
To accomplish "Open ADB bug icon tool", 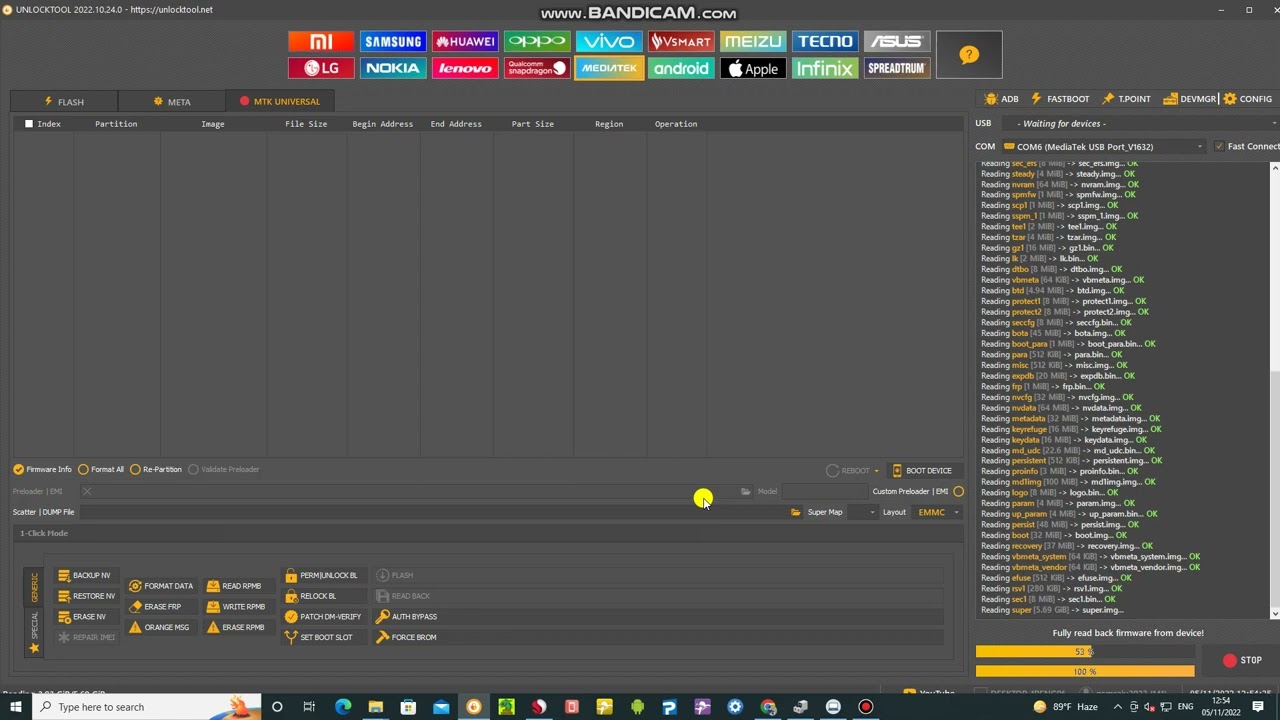I will (1001, 99).
